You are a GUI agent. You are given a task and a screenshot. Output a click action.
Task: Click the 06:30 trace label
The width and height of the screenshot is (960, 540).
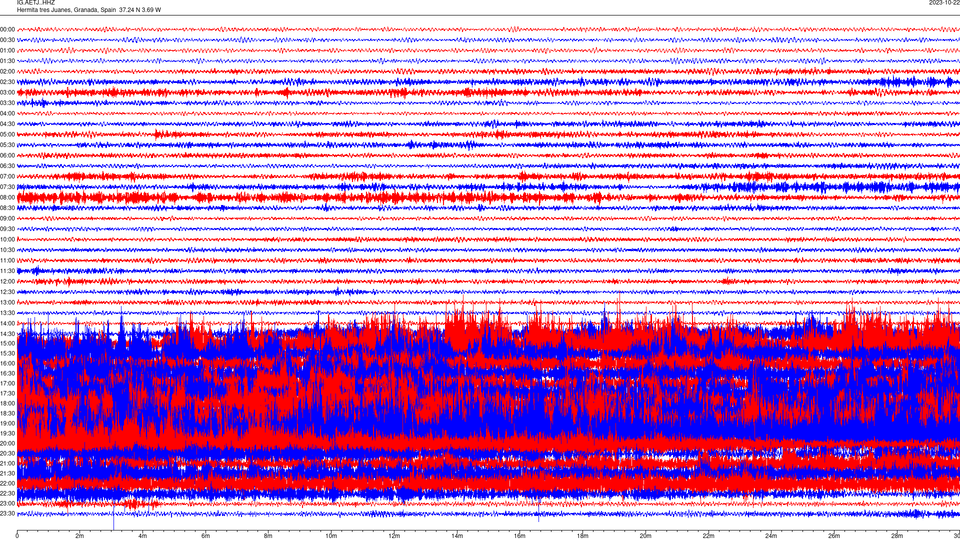coord(8,166)
